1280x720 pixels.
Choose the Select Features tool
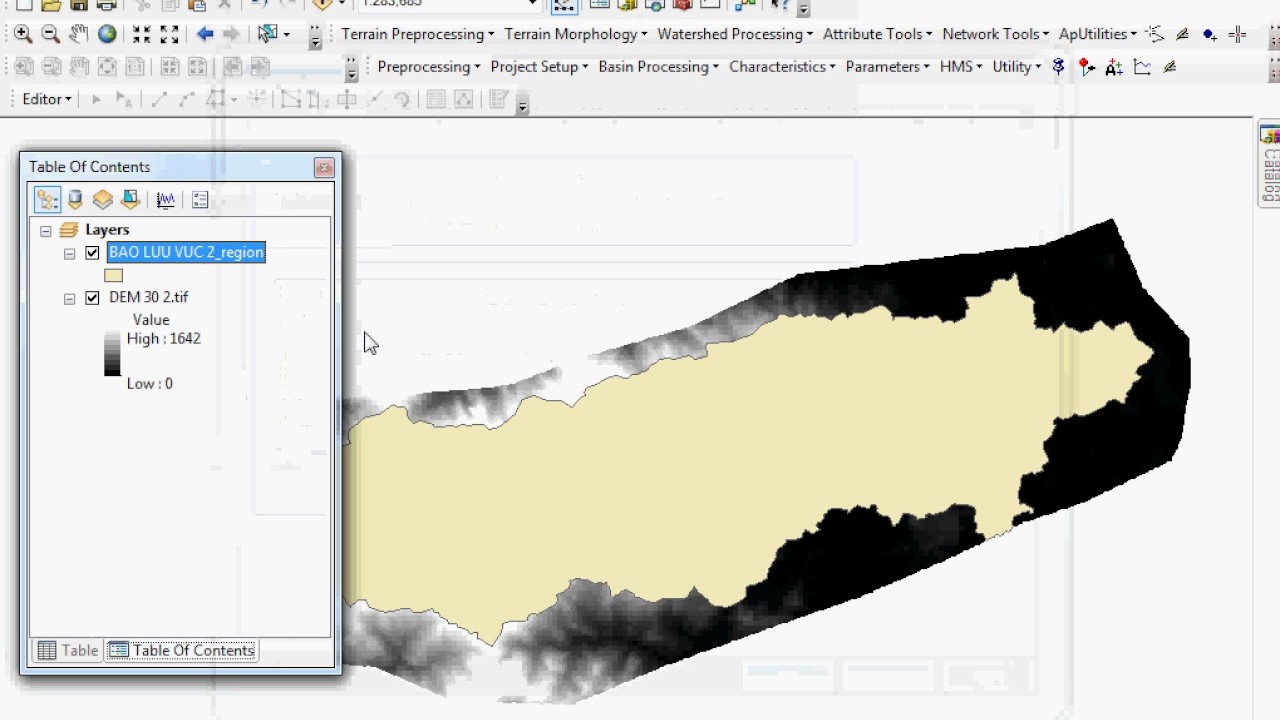coord(267,34)
